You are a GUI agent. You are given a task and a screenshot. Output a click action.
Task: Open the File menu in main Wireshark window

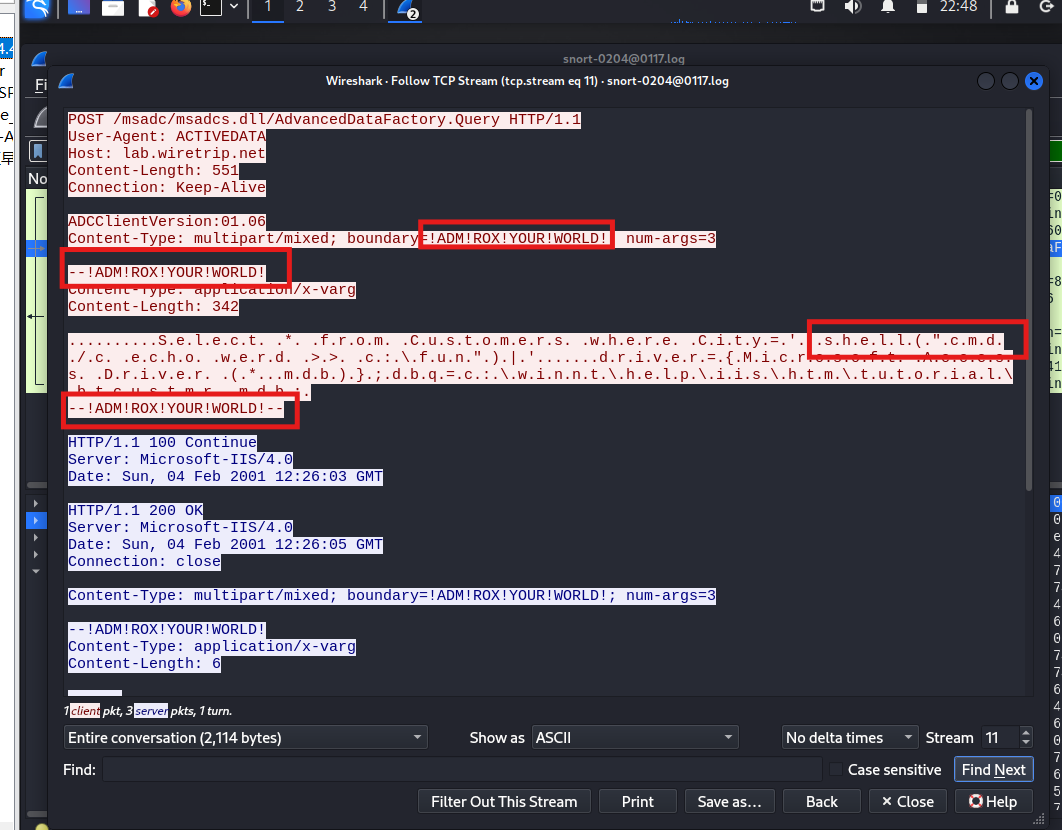pos(41,85)
